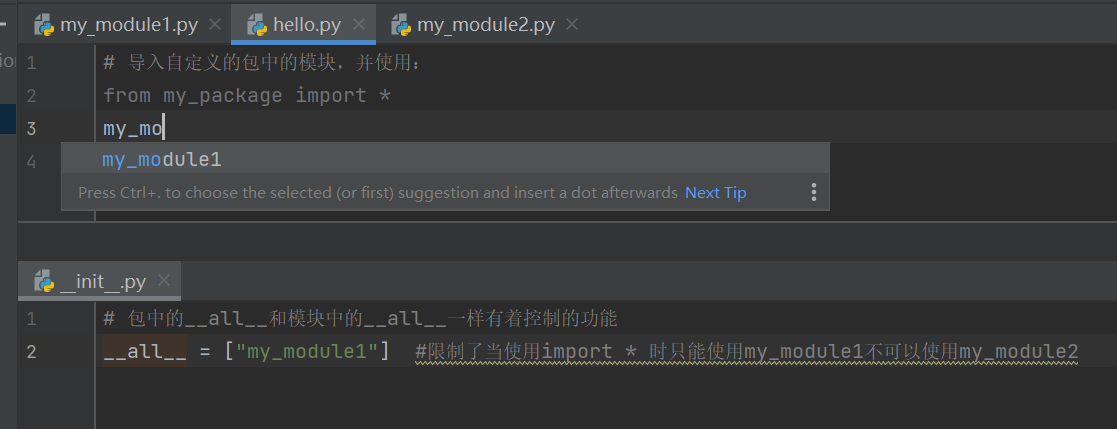Click the Next Tip link
This screenshot has width=1117, height=429.
point(715,192)
